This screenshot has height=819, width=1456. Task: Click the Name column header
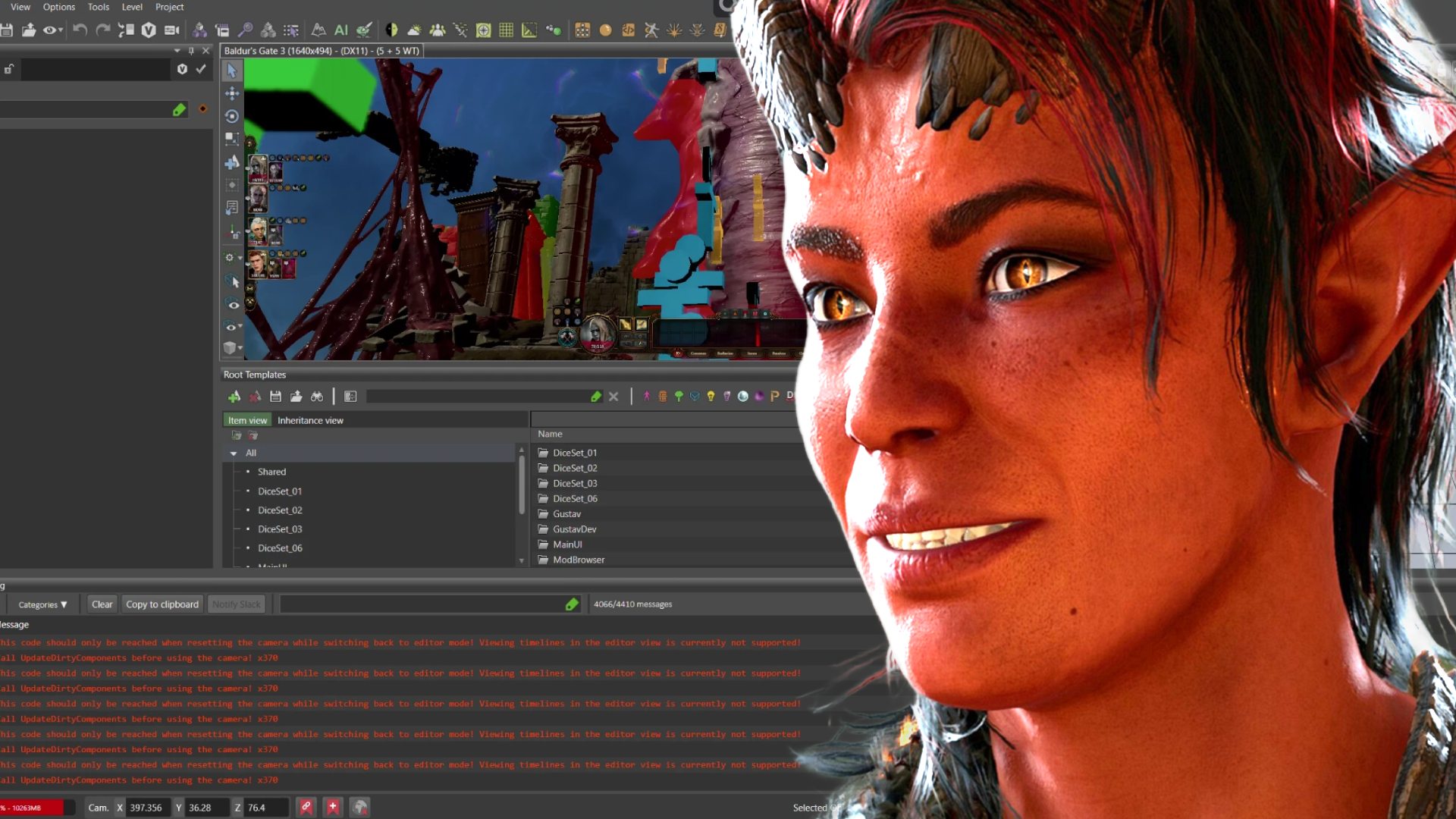550,434
